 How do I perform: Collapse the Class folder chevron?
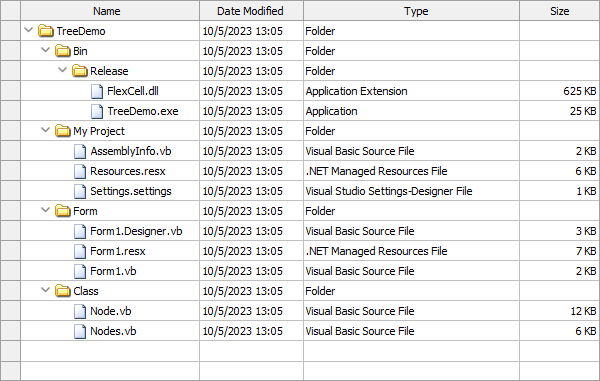click(x=46, y=290)
